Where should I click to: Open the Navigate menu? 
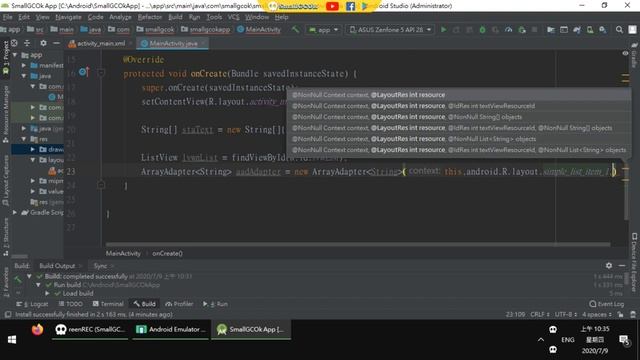pyautogui.click(x=69, y=17)
